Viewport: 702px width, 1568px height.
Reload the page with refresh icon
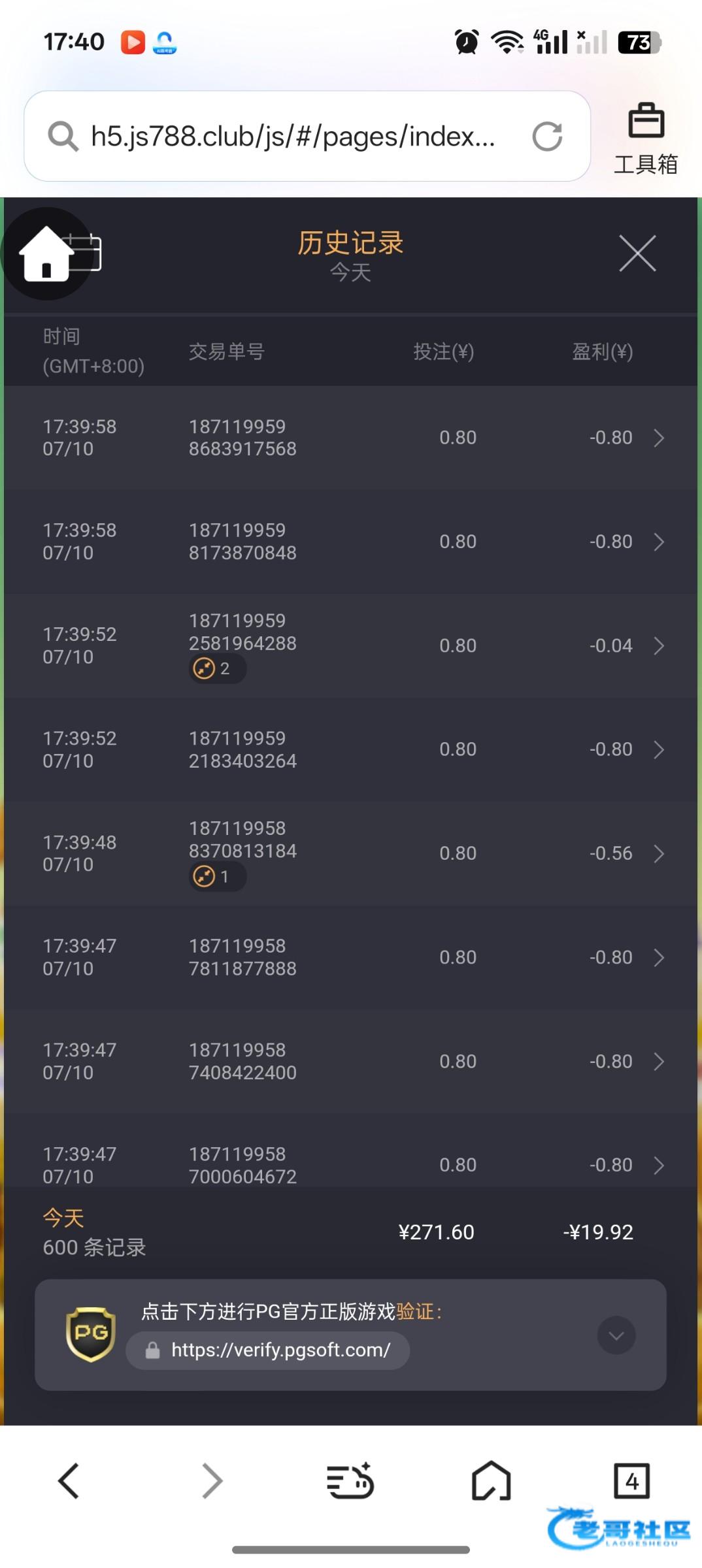[547, 137]
